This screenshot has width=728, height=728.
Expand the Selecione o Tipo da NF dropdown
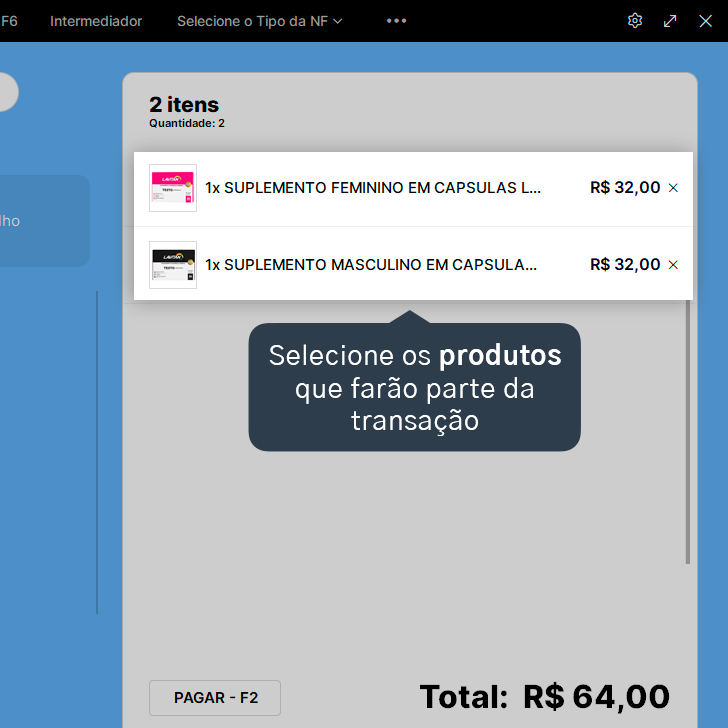(260, 21)
